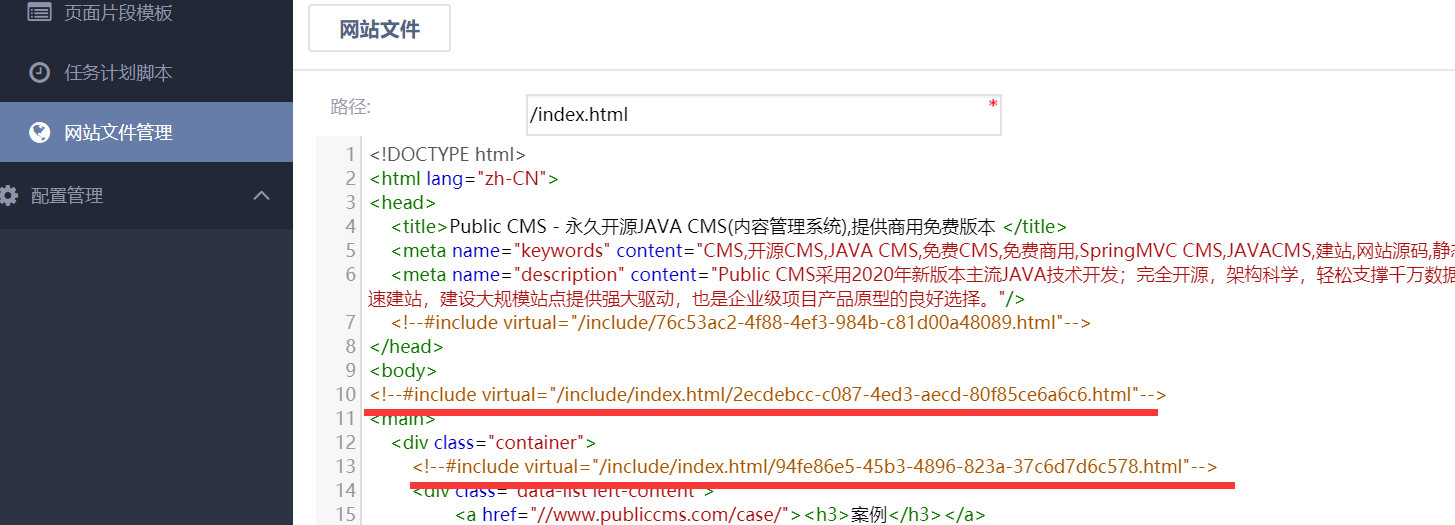Click the clock icon for 任务计划脚本
Viewport: 1455px width, 525px height.
[x=39, y=72]
